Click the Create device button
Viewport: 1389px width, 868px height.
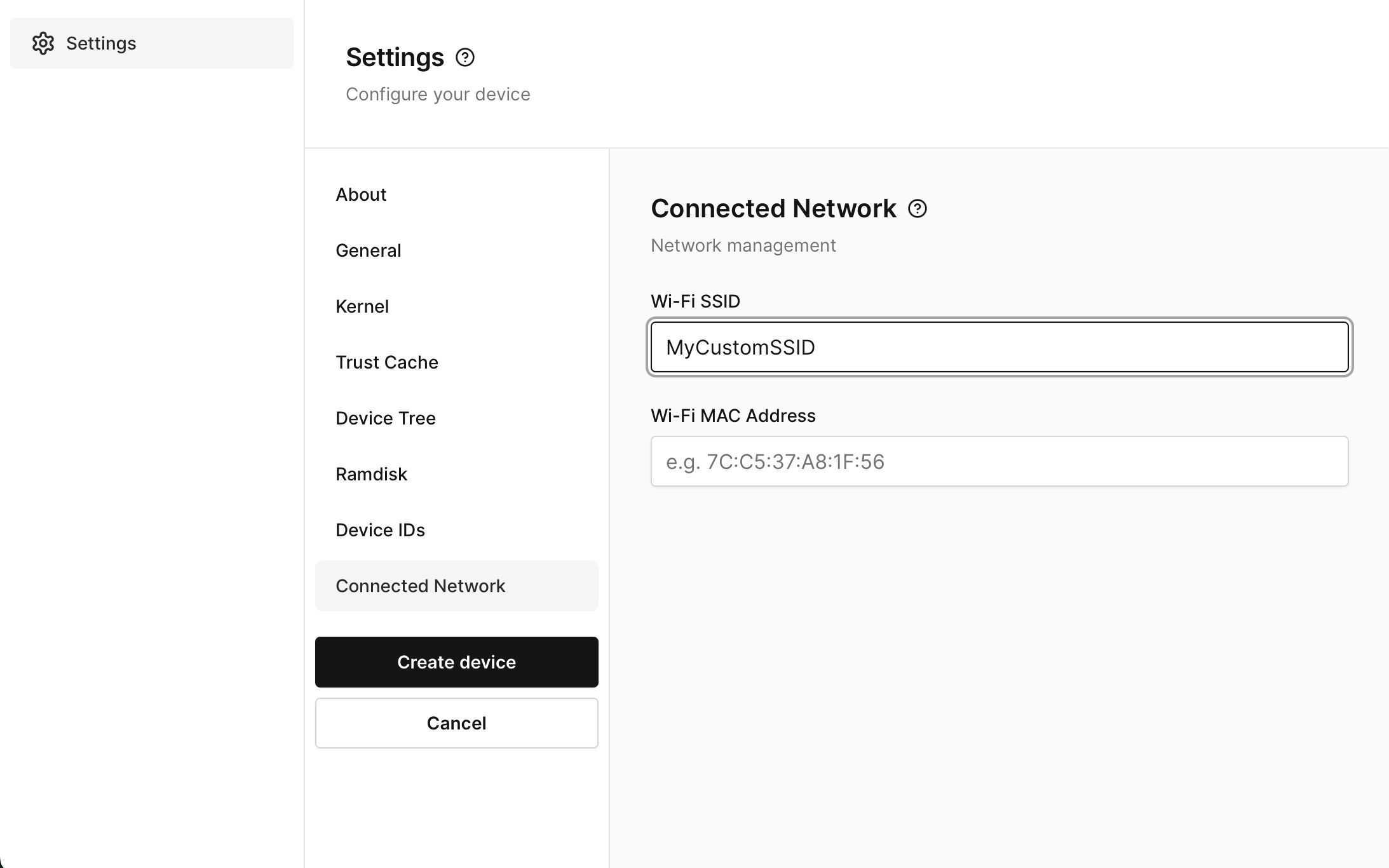[456, 662]
